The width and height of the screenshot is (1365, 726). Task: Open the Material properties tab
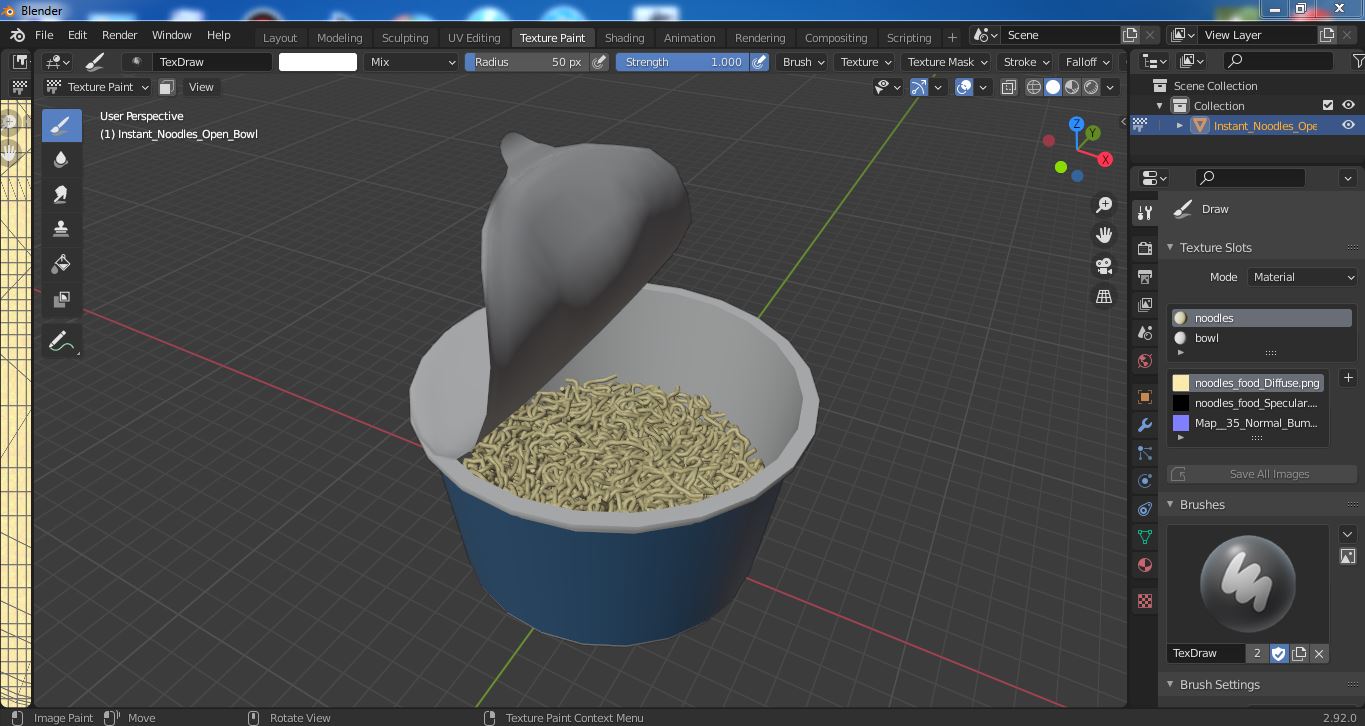coord(1145,565)
